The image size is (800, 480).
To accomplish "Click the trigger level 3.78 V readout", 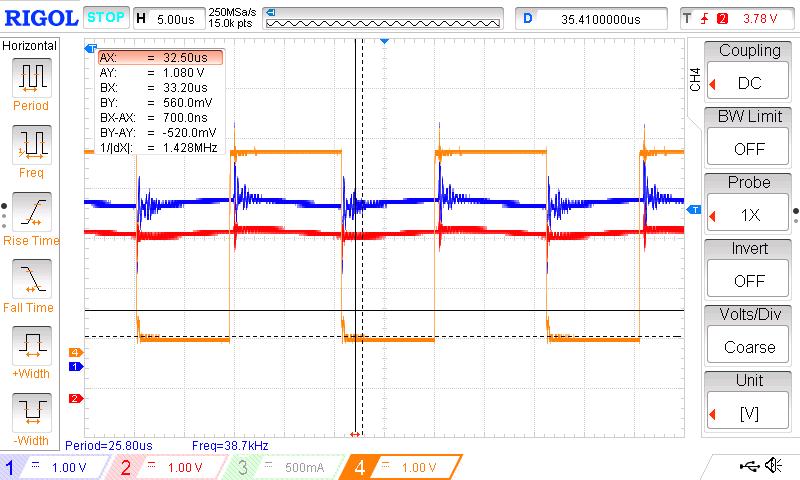I will (760, 19).
